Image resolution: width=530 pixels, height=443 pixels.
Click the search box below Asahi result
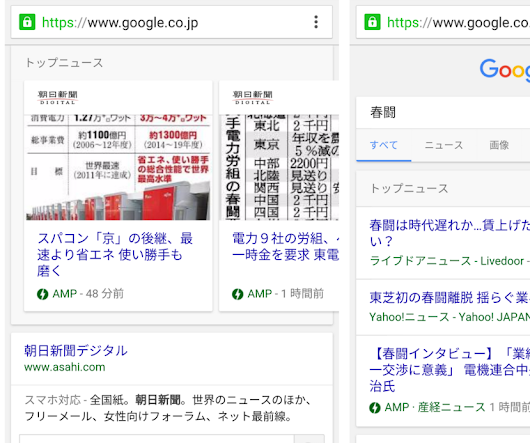157,439
